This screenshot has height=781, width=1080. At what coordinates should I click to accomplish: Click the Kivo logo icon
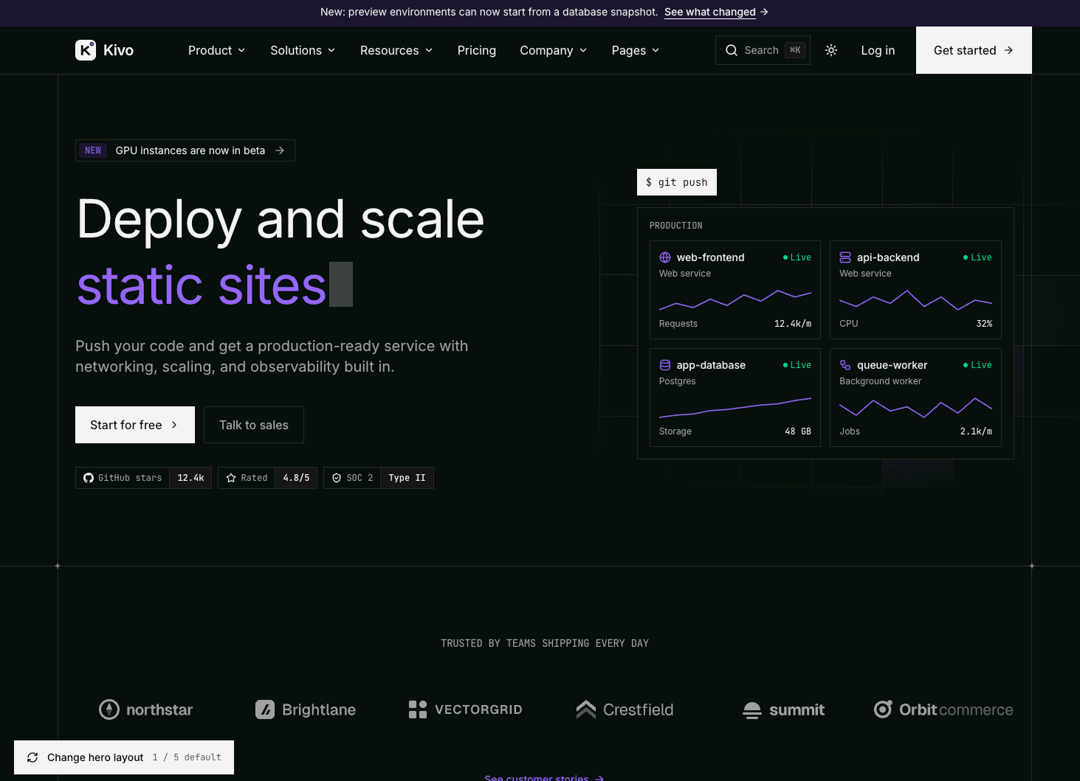pos(85,50)
